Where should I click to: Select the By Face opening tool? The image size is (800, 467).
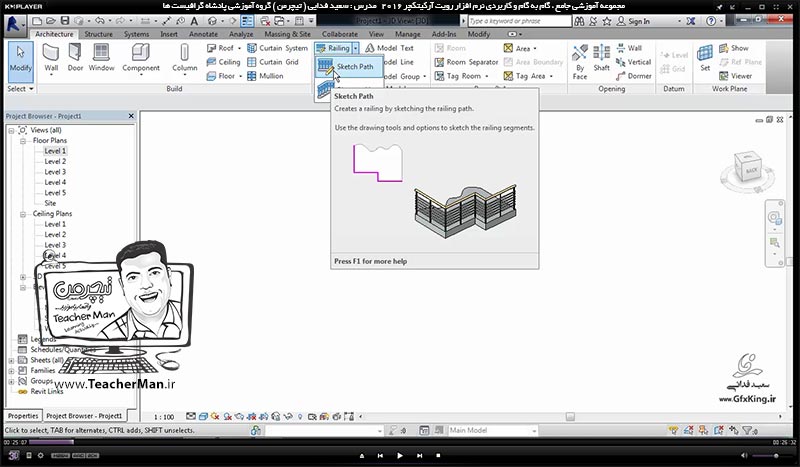point(580,62)
